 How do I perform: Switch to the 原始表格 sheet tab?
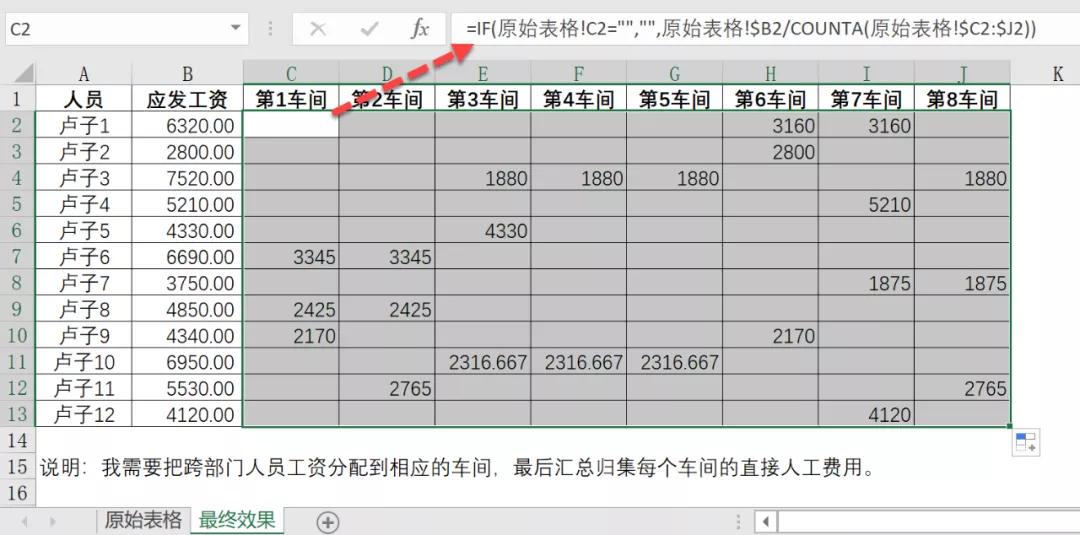(143, 520)
